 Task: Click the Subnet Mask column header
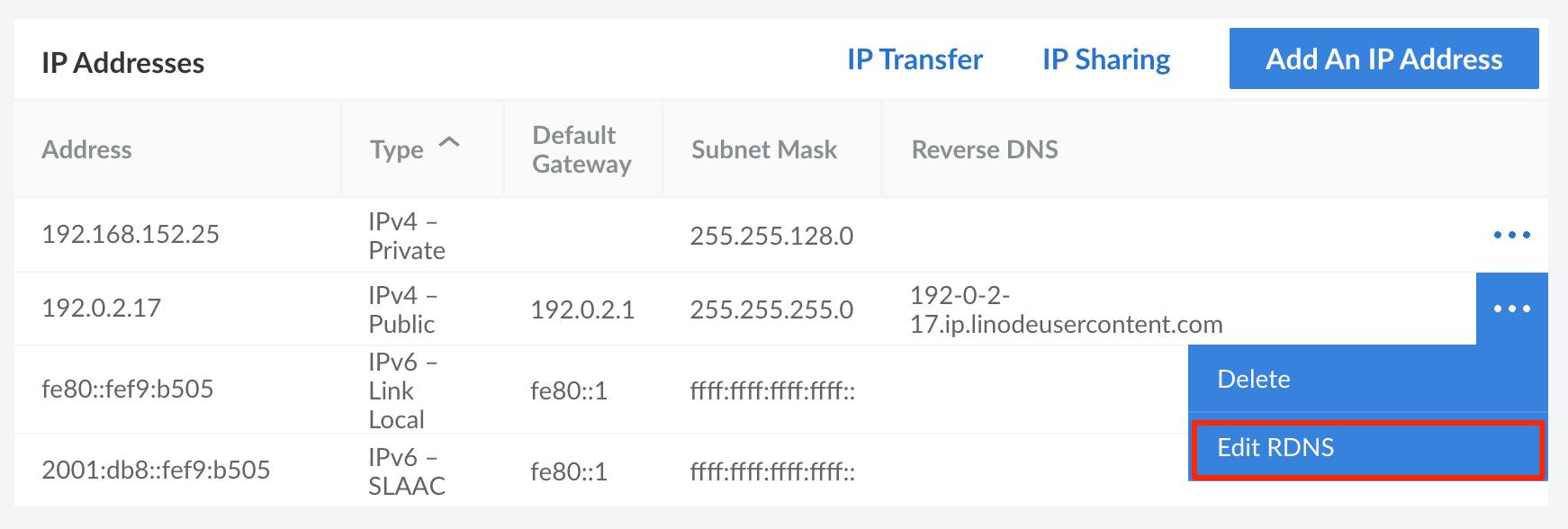tap(763, 149)
